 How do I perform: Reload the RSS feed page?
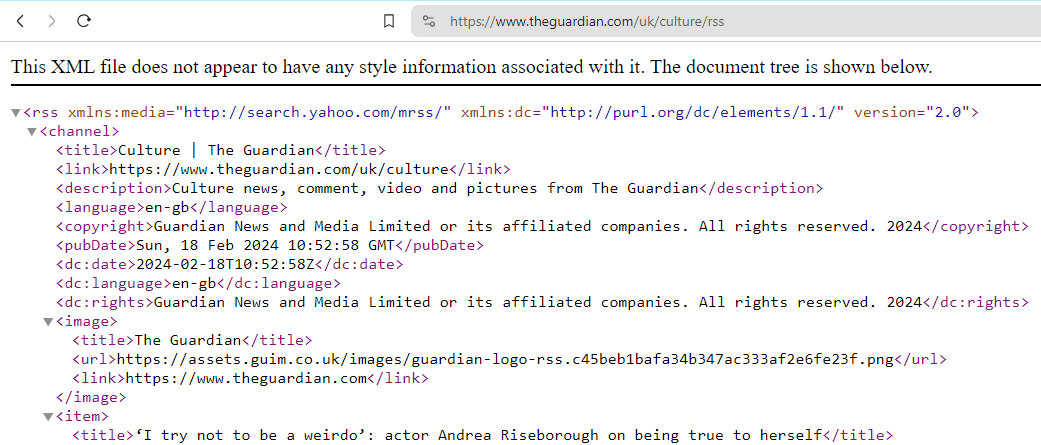point(84,21)
